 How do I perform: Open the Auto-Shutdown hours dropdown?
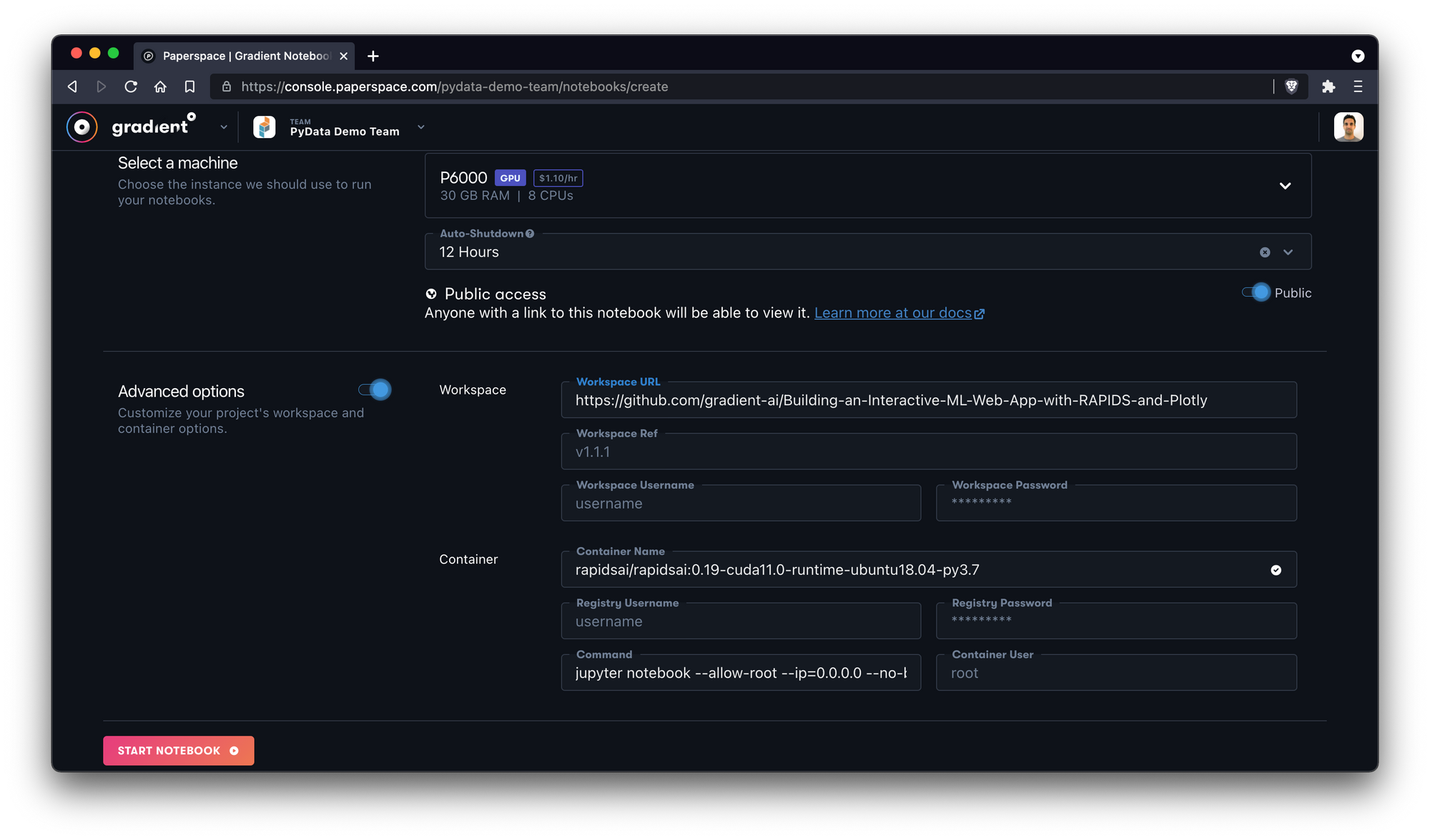pyautogui.click(x=1288, y=252)
